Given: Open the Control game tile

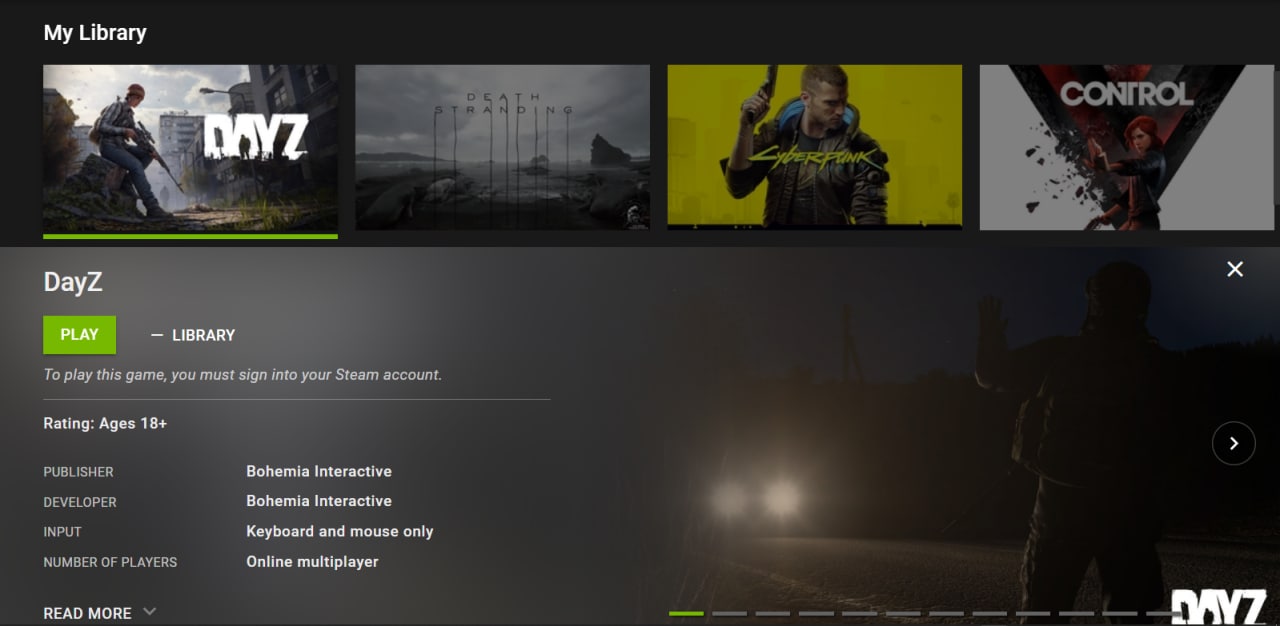Looking at the screenshot, I should (1129, 148).
